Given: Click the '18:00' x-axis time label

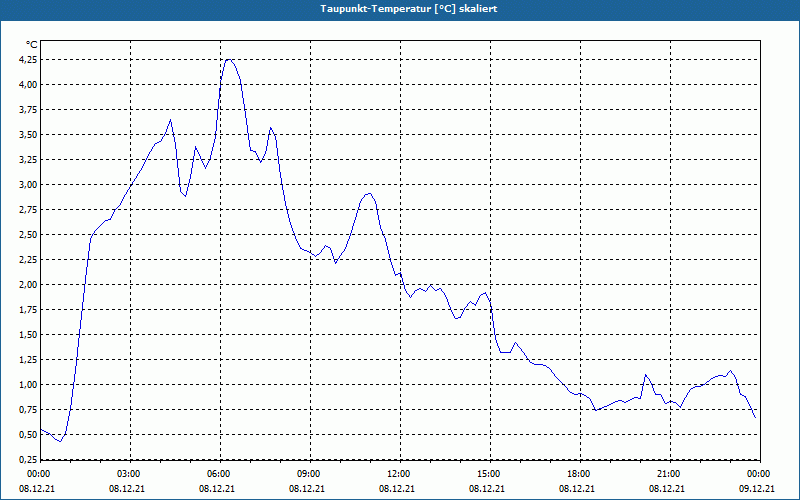Looking at the screenshot, I should 579,474.
